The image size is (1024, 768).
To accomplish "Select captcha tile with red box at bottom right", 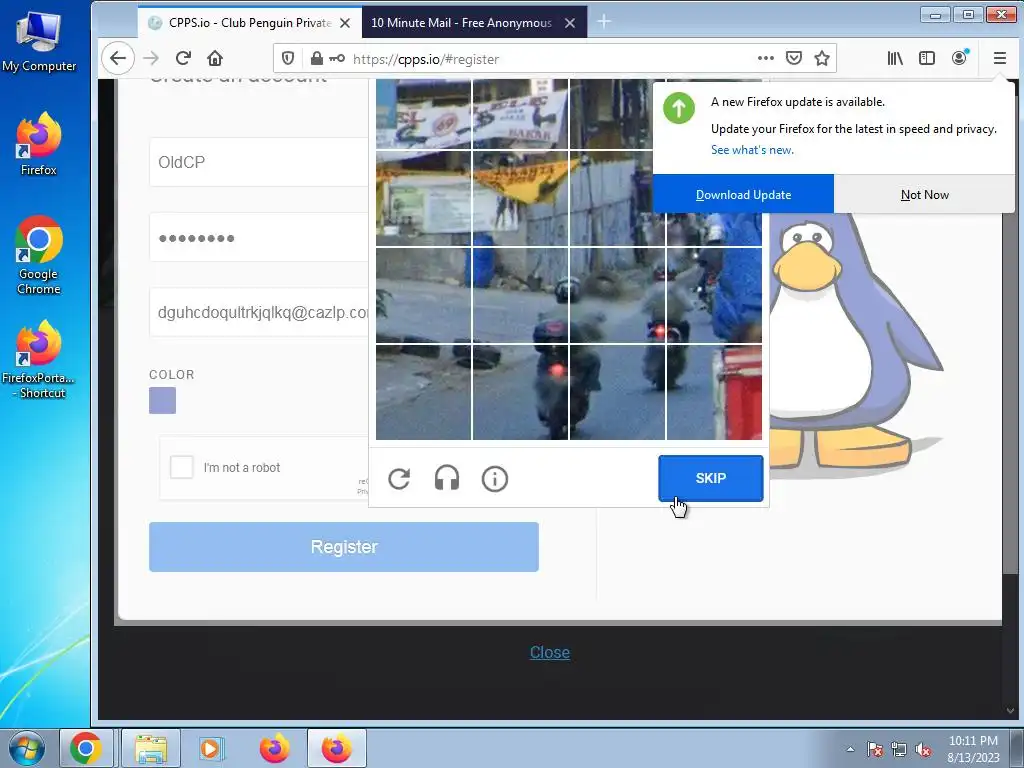I will coord(714,392).
